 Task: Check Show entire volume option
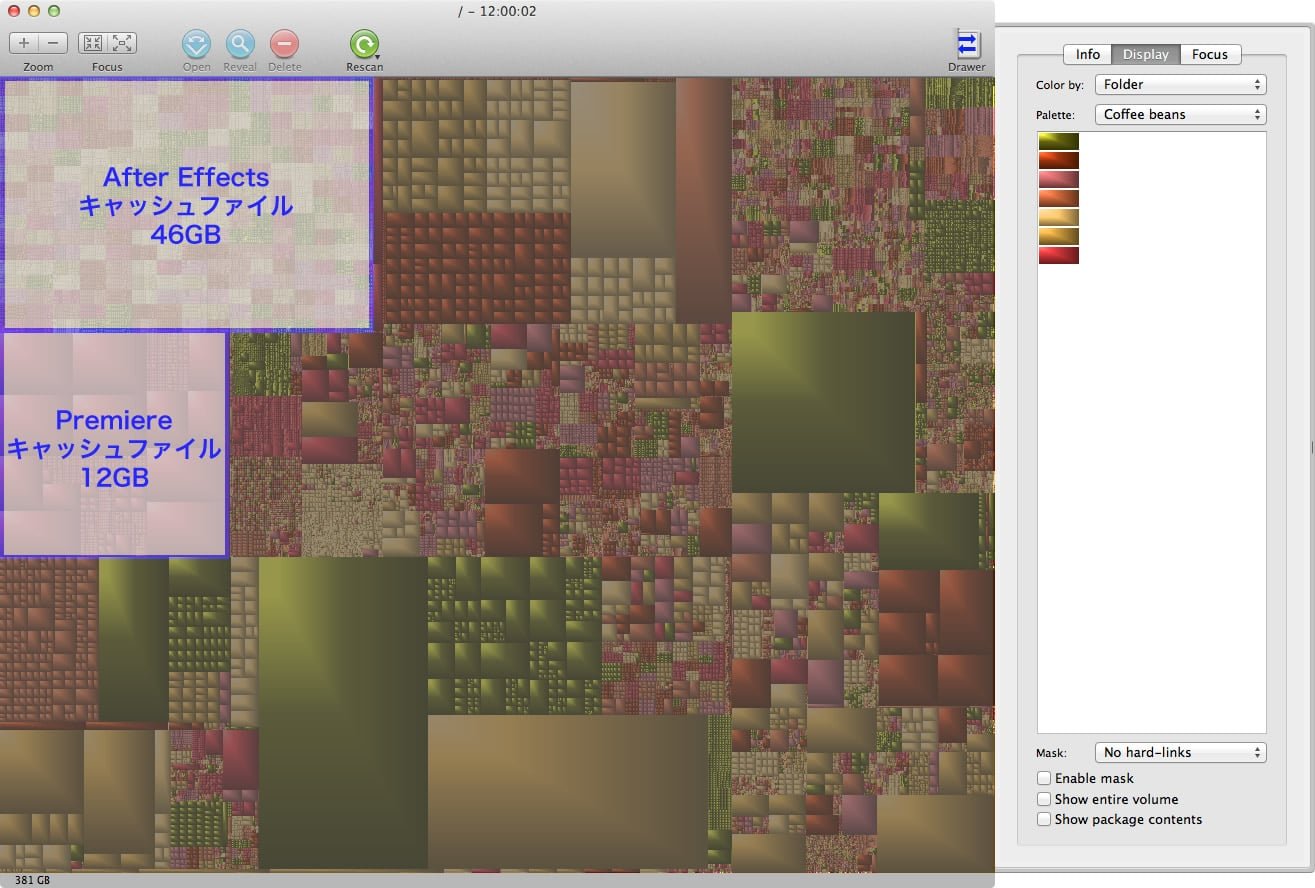pyautogui.click(x=1044, y=799)
